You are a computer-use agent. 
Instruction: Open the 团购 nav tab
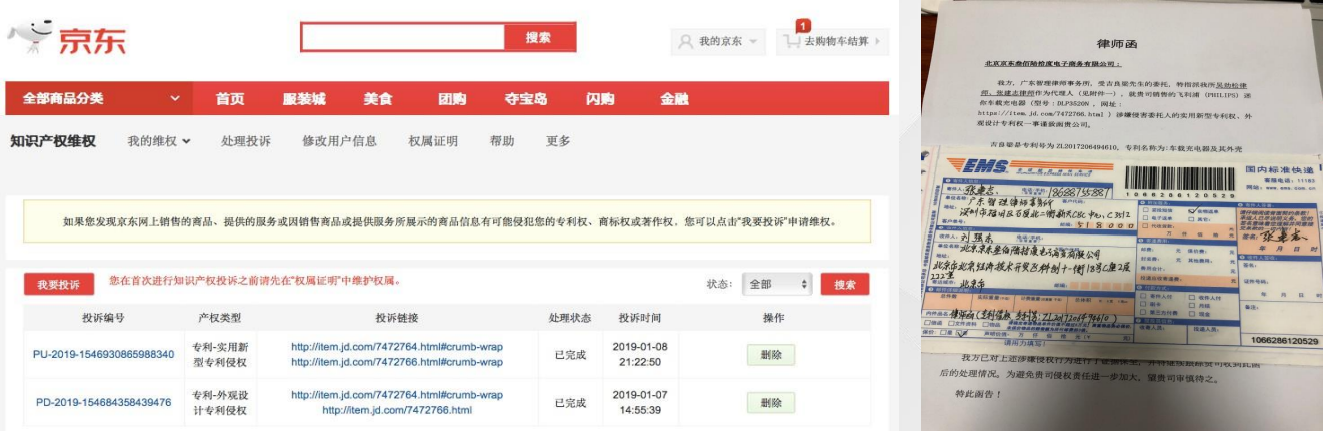point(452,99)
